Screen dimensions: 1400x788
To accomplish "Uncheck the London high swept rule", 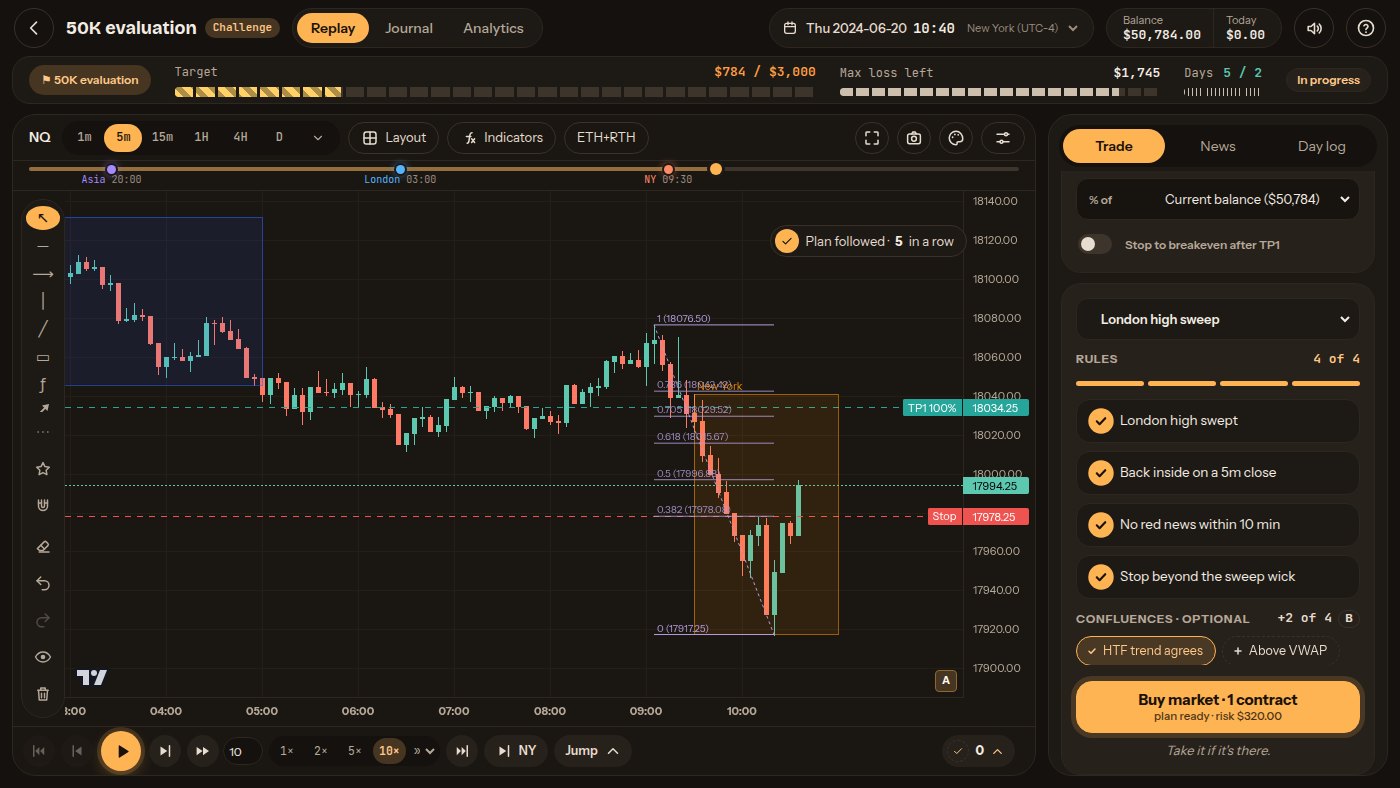I will (x=1218, y=421).
